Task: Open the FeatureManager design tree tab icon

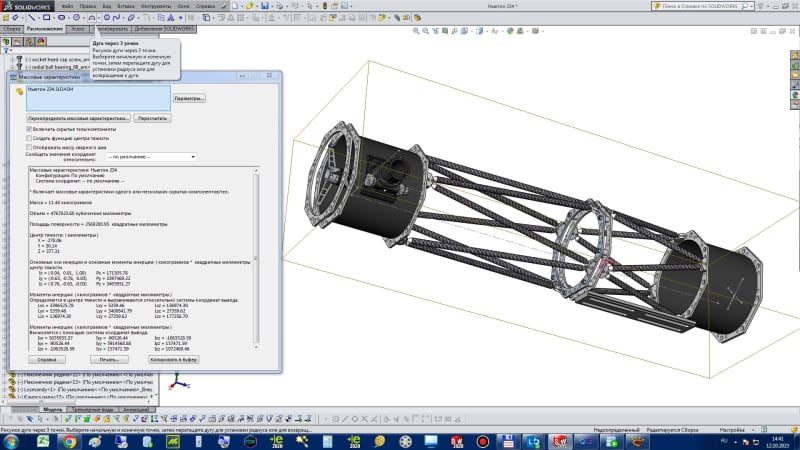Action: coord(6,42)
